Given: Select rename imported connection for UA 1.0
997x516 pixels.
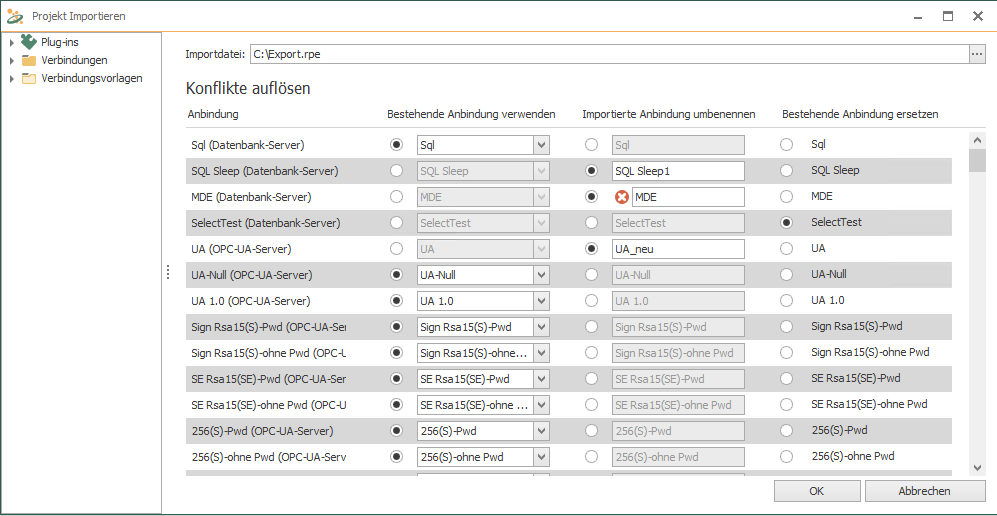Looking at the screenshot, I should 592,301.
